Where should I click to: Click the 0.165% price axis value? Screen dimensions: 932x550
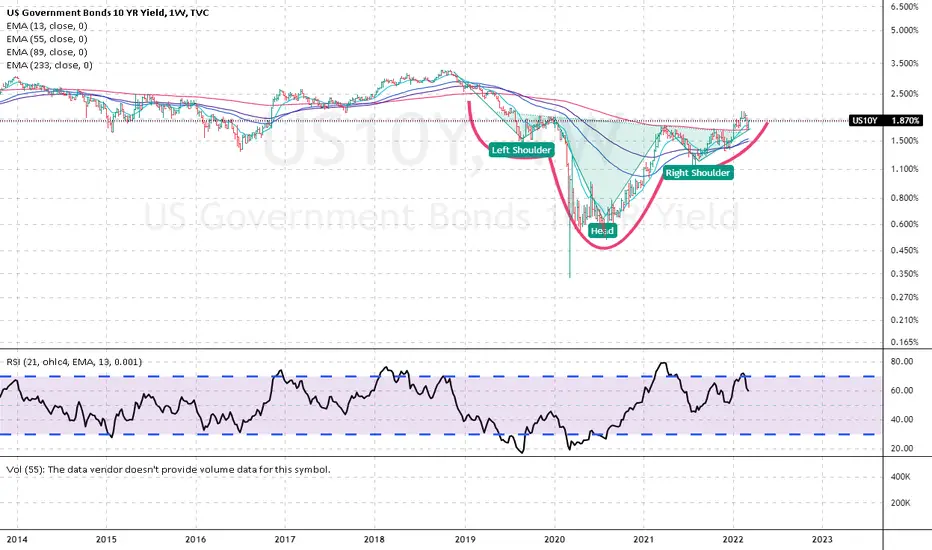pyautogui.click(x=905, y=342)
